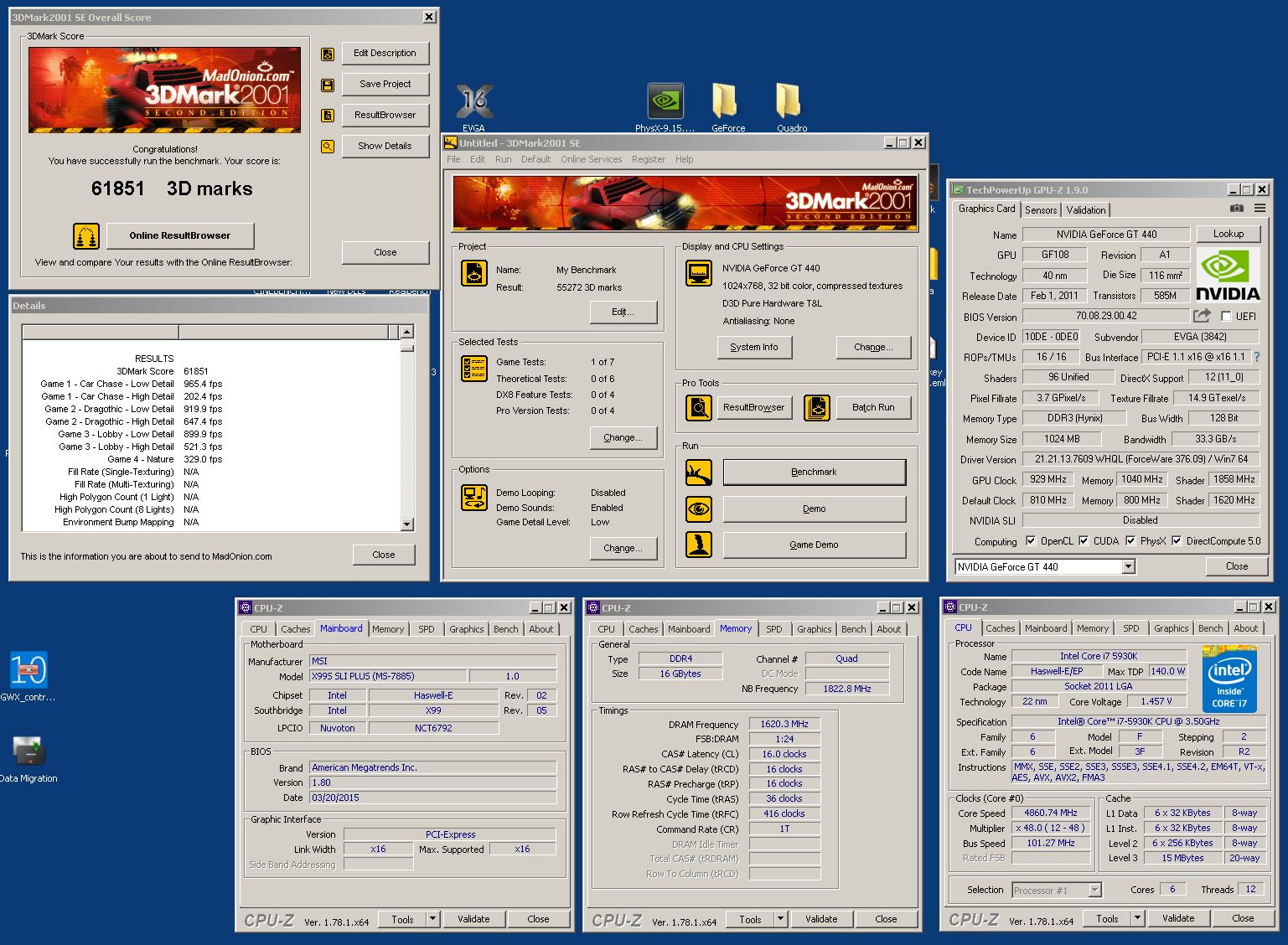
Task: Open the Data Migration desktop icon
Action: coord(28,758)
